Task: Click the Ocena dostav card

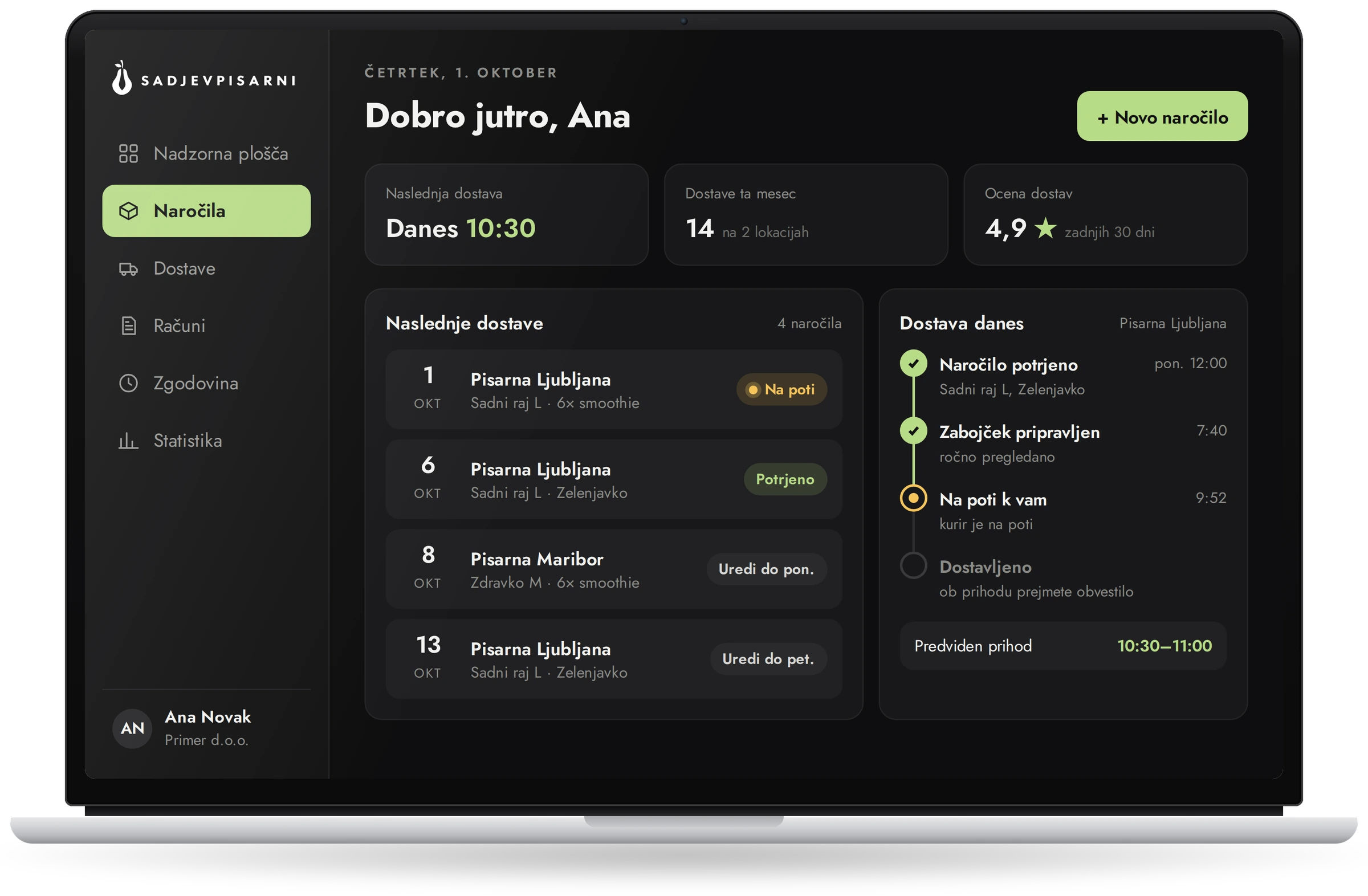Action: coord(1105,214)
